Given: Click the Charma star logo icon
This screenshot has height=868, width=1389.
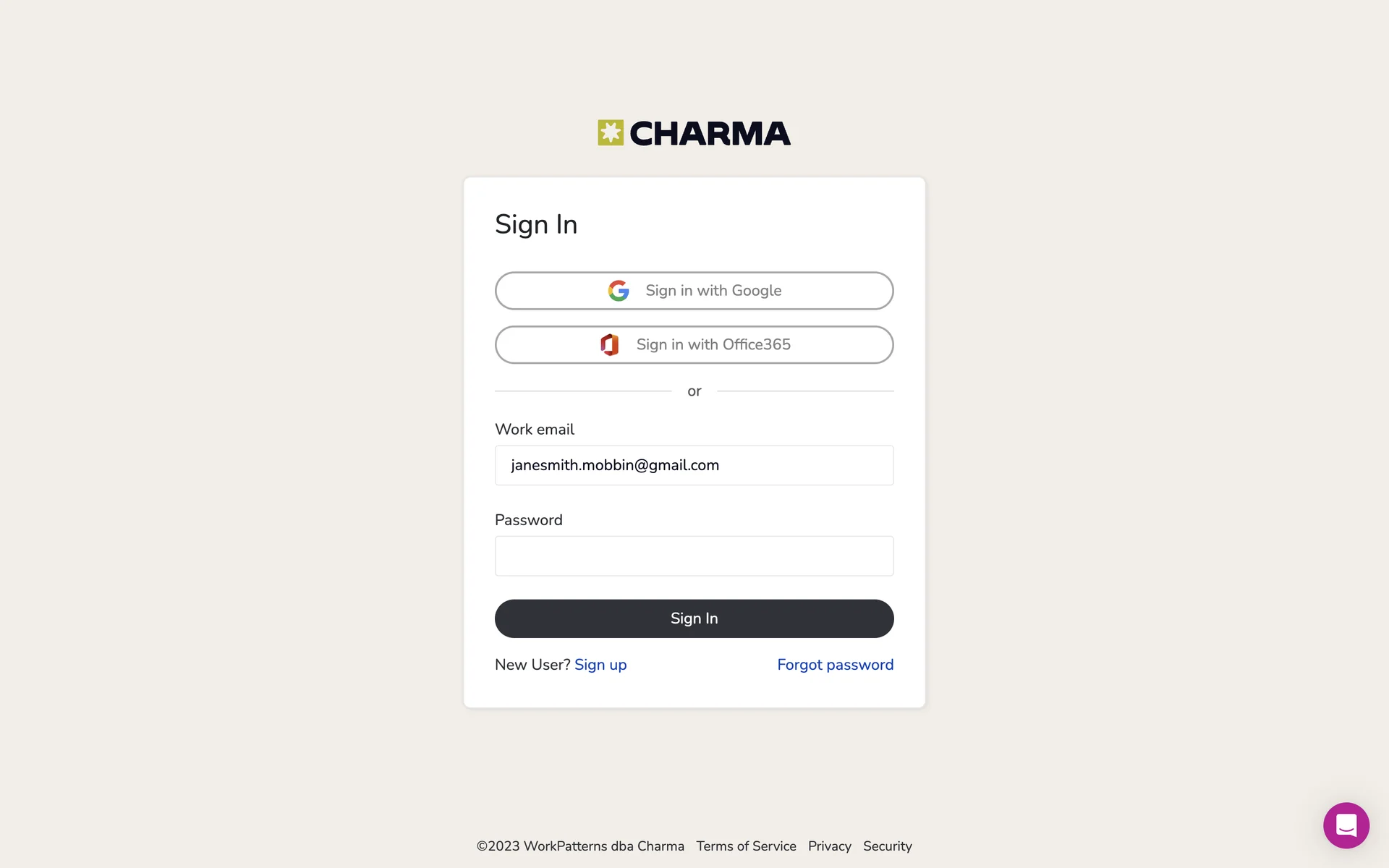Looking at the screenshot, I should 610,133.
